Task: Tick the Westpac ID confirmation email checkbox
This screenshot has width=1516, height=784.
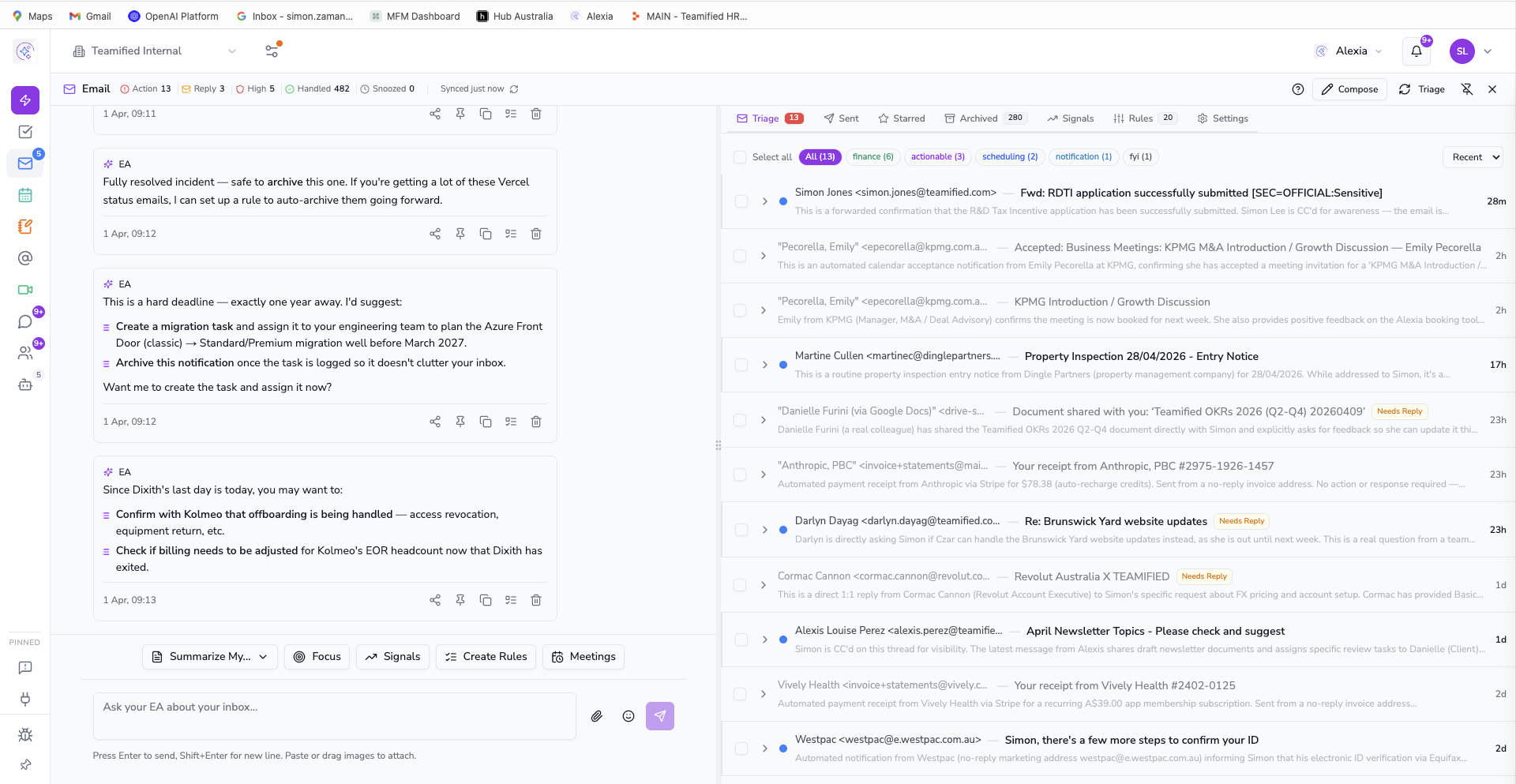Action: 741,748
